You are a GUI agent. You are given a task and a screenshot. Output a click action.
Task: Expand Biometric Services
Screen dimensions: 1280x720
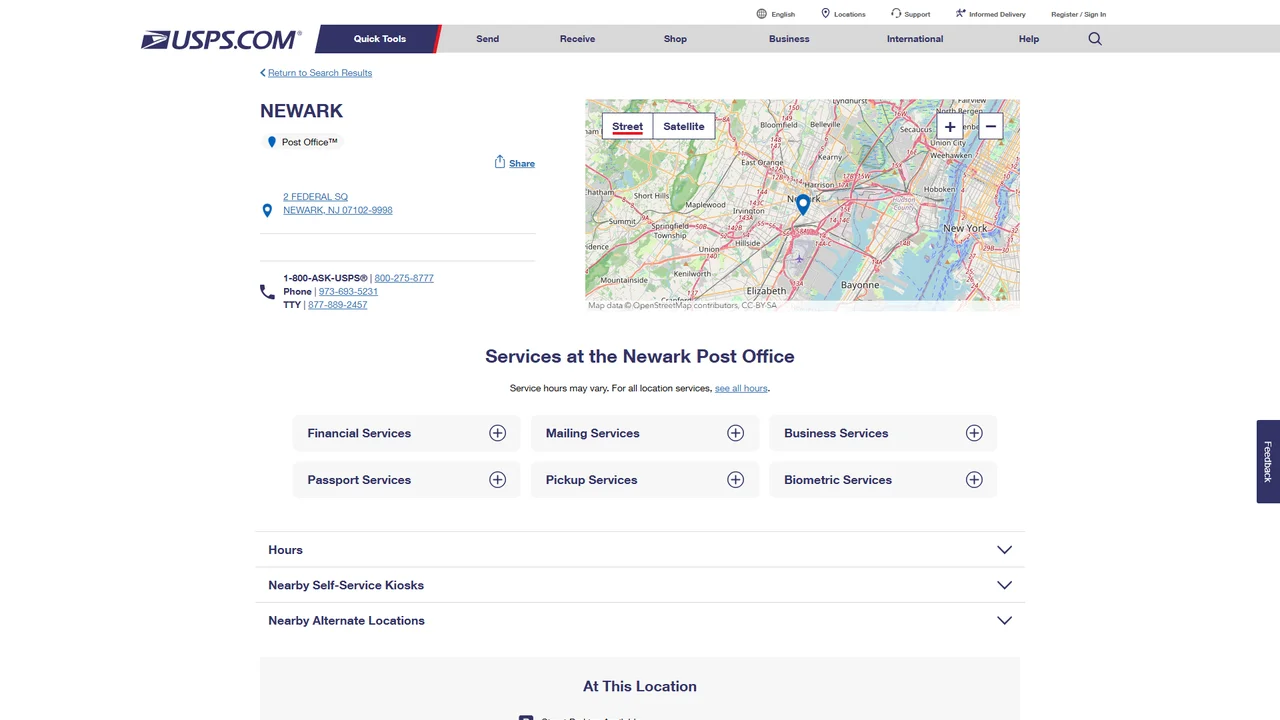tap(883, 480)
